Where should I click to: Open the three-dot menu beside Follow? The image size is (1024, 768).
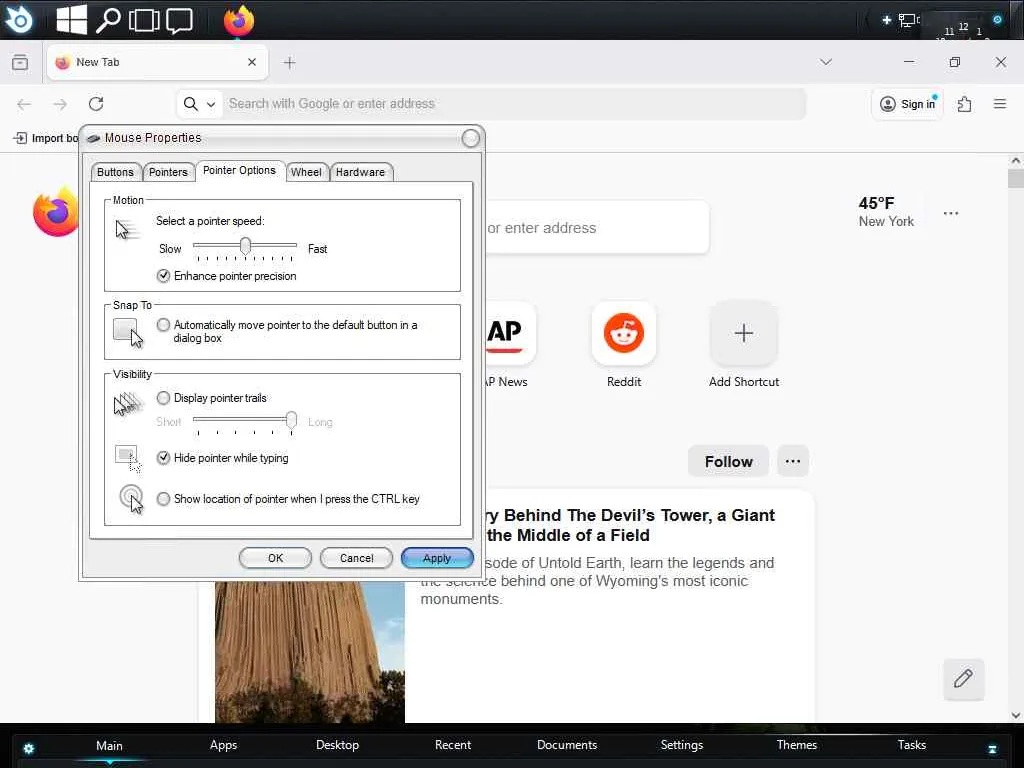pyautogui.click(x=793, y=461)
